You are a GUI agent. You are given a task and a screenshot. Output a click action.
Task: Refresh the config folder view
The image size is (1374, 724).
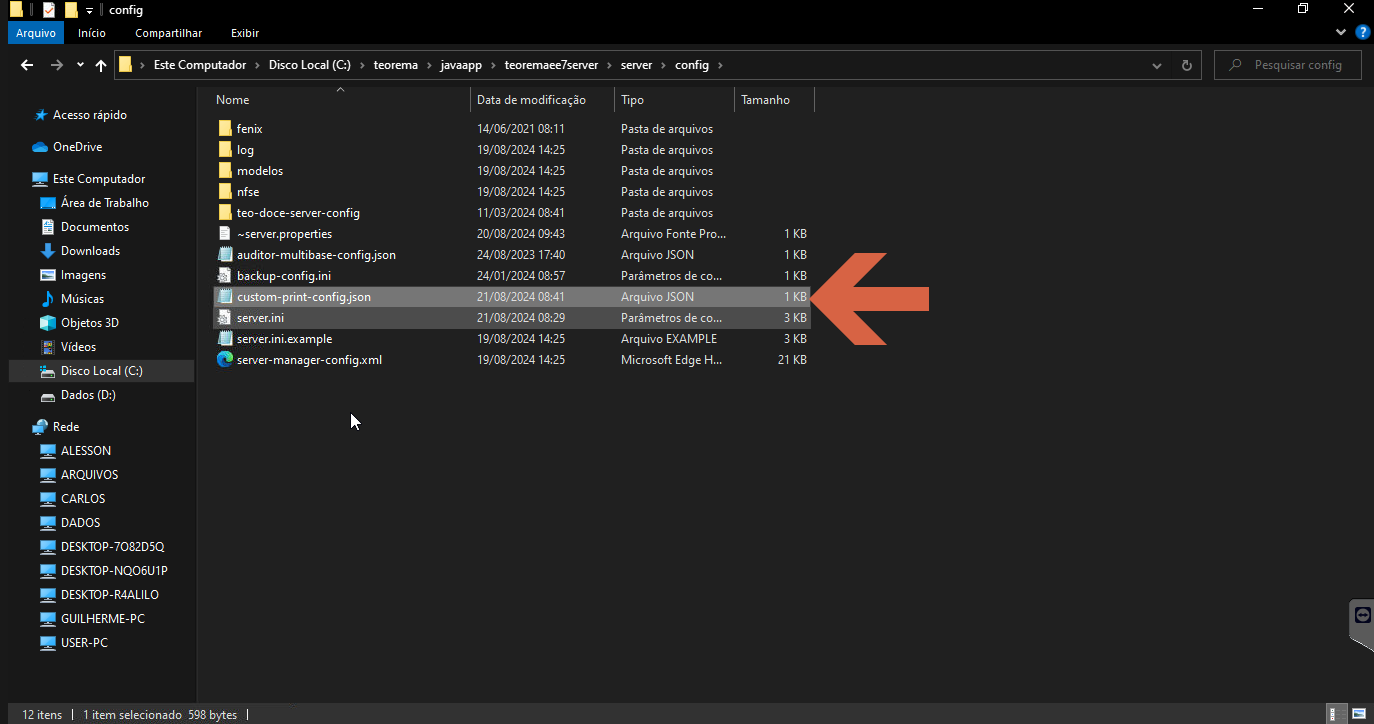pyautogui.click(x=1187, y=65)
